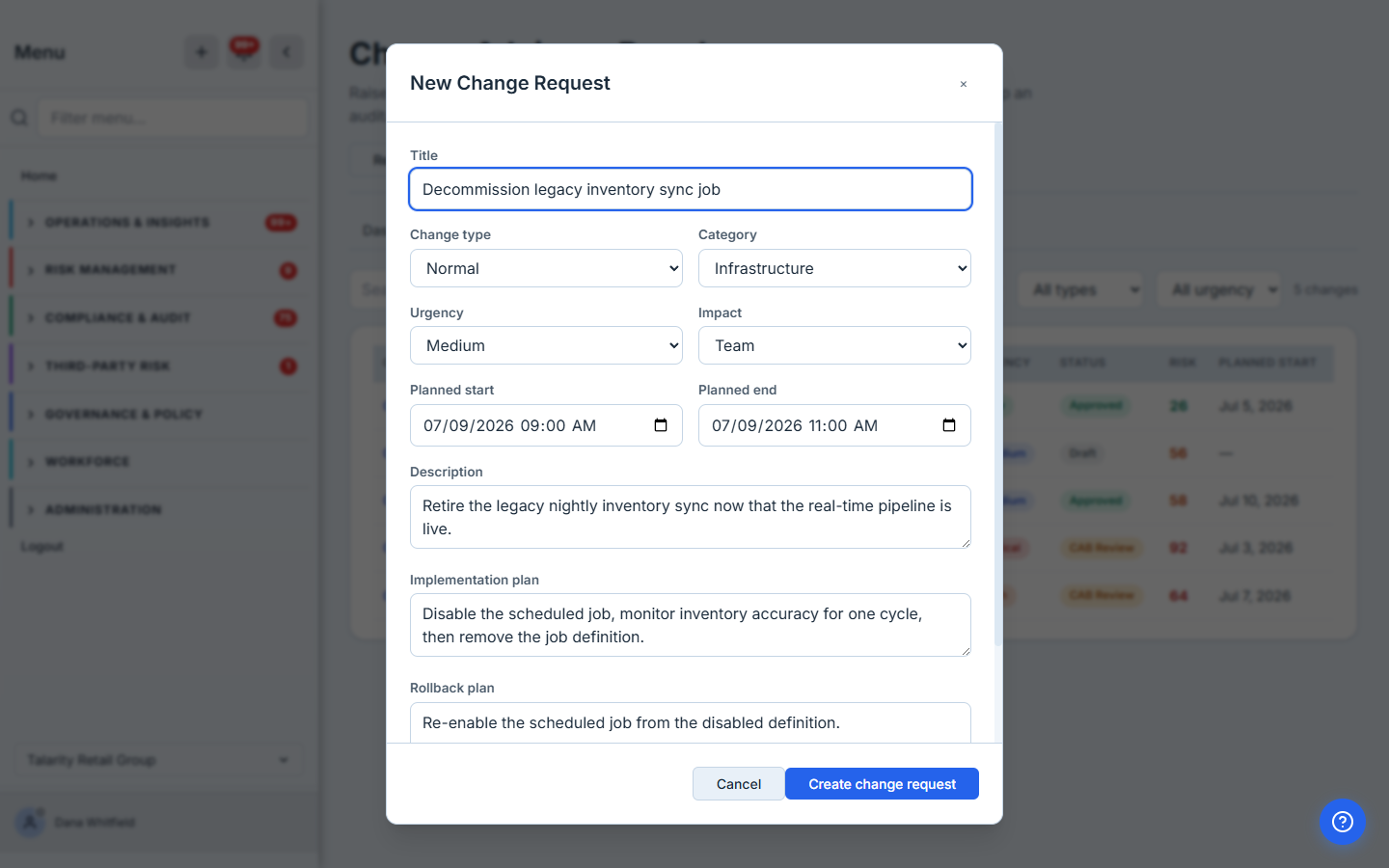Click the Dana Whitfield user avatar
Screen dimensions: 1389x868
(x=30, y=822)
